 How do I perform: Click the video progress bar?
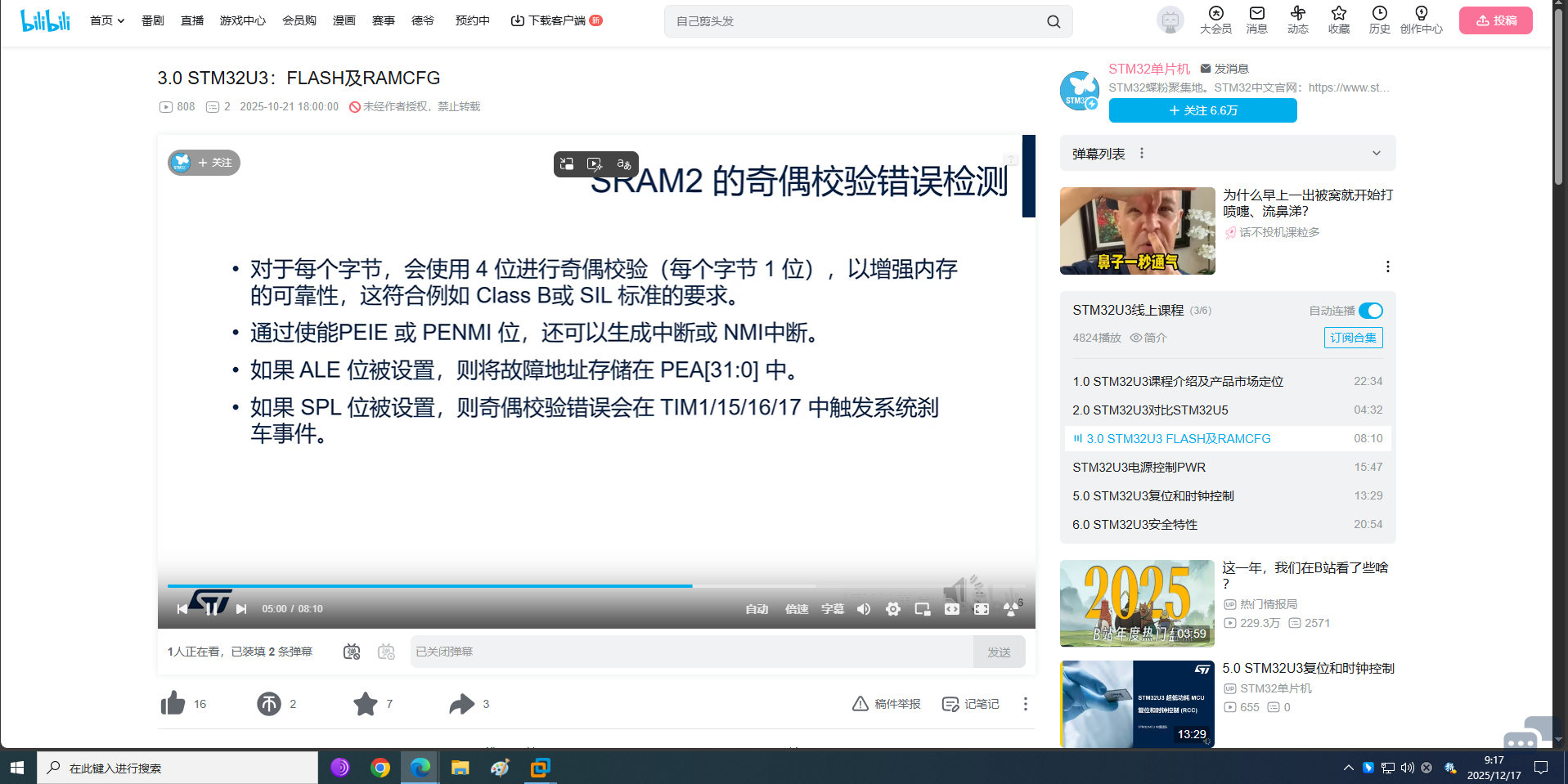(x=596, y=585)
